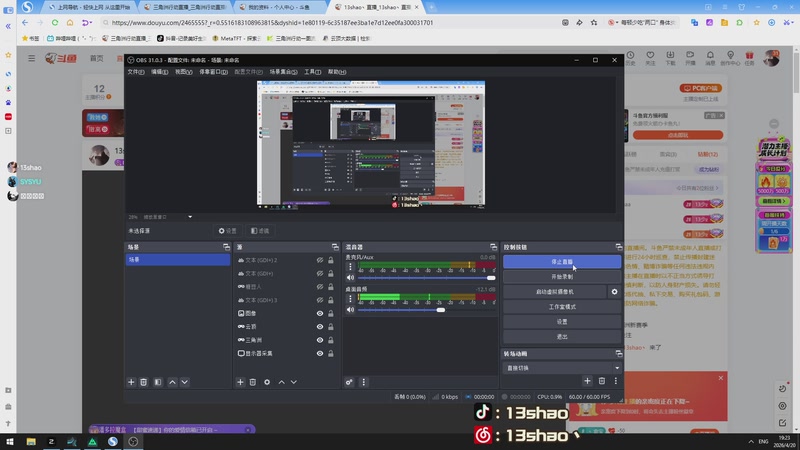Open preview zoom percentage dropdown arrow

pyautogui.click(x=190, y=217)
